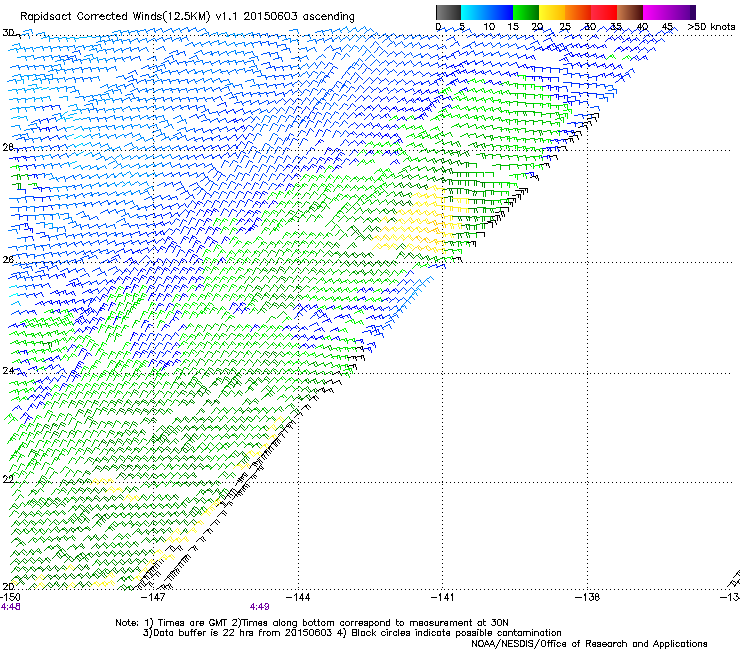Click the red 30-35 knots color segment

[x=604, y=12]
